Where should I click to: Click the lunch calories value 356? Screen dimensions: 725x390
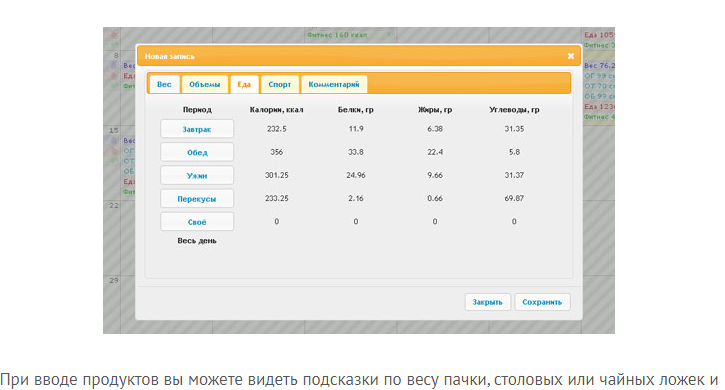tap(276, 152)
